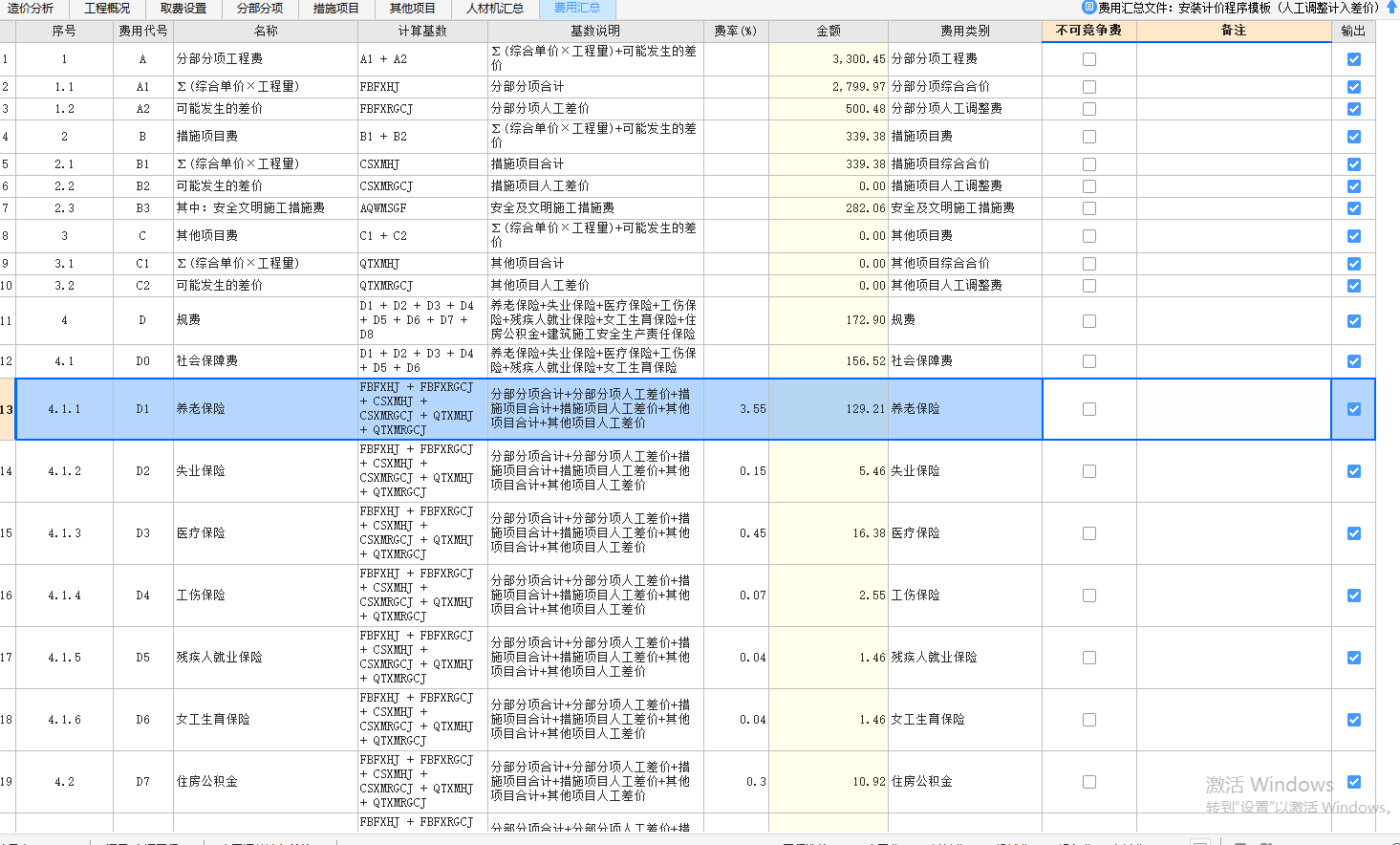Click the amount 282.06 cell
The width and height of the screenshot is (1400, 845).
(829, 208)
